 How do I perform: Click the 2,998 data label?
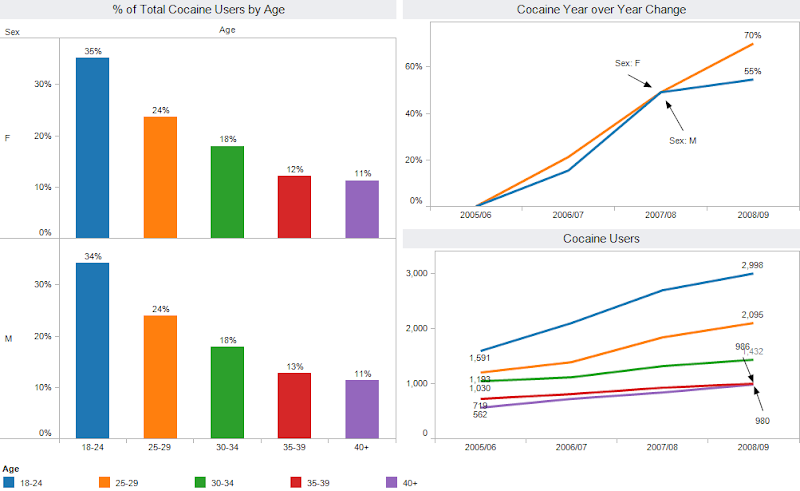tap(753, 265)
